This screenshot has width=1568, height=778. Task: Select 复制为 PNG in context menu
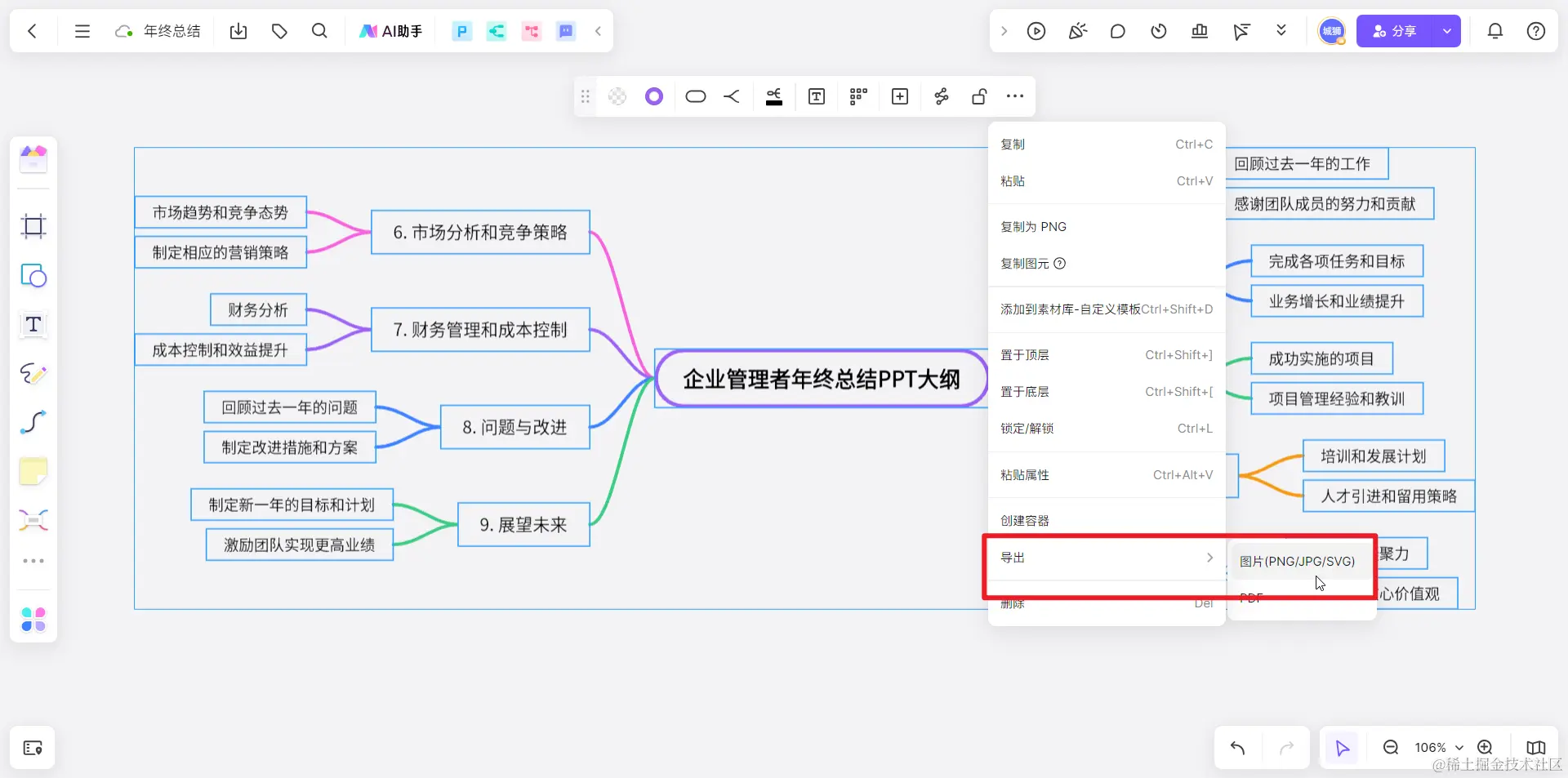click(x=1032, y=226)
